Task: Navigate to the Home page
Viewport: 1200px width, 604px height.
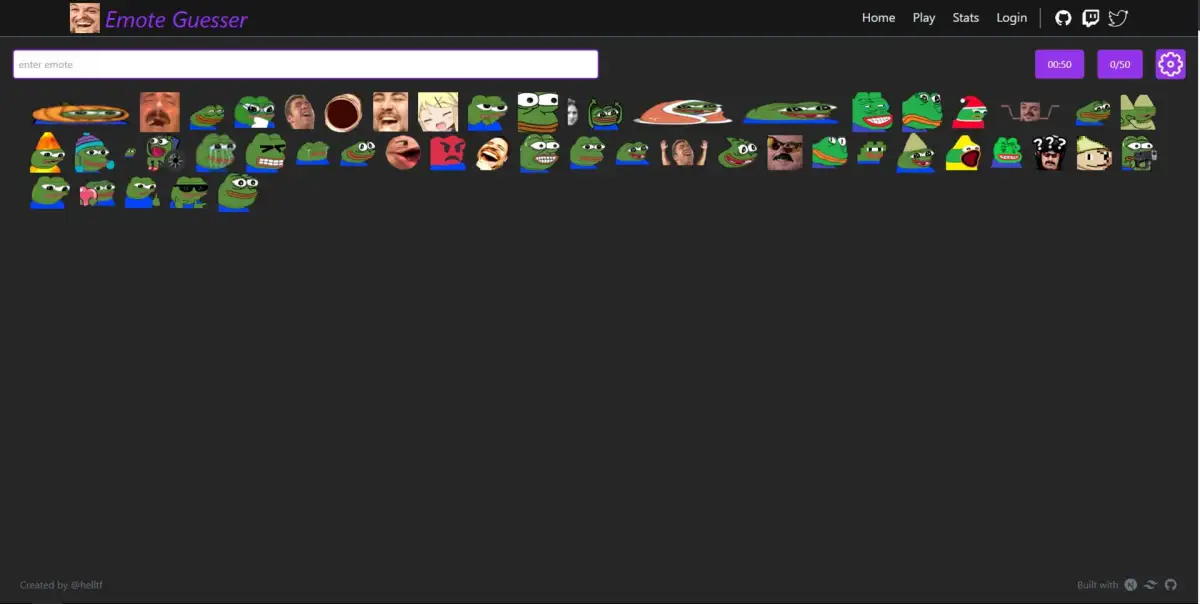Action: click(878, 17)
